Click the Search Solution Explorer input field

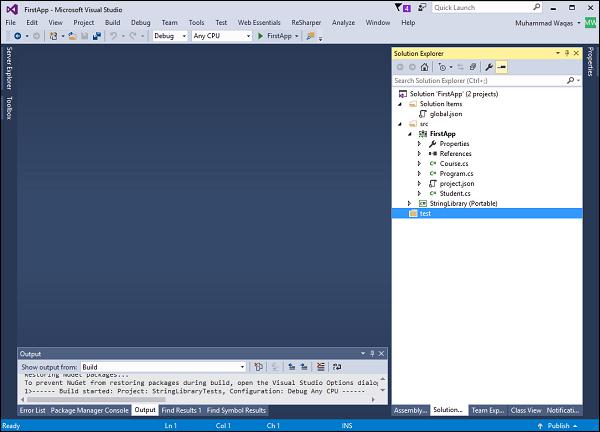480,81
